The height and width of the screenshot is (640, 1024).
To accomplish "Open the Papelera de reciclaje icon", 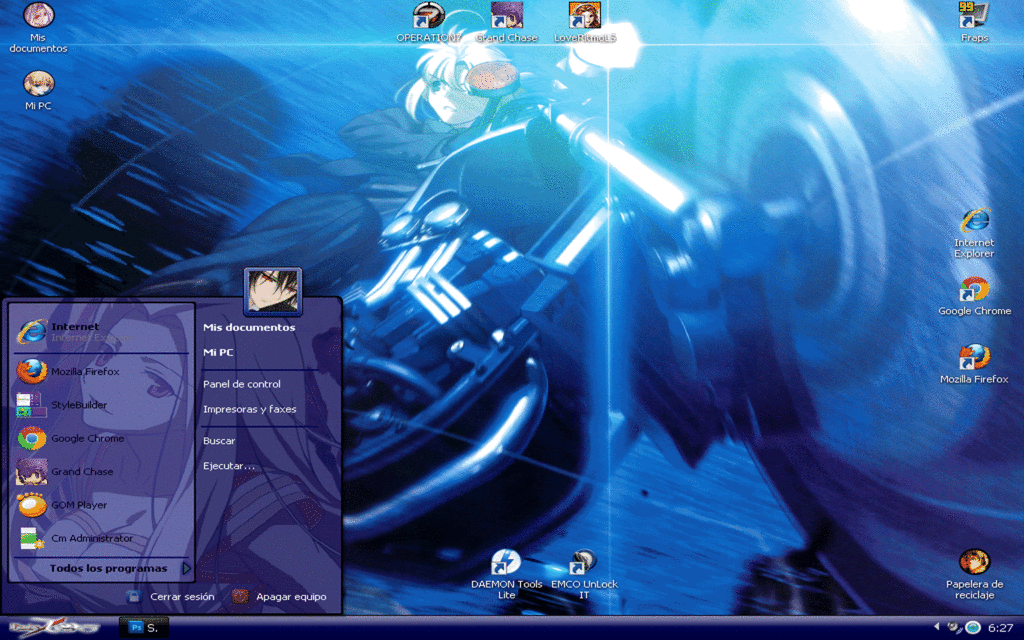I will click(974, 562).
